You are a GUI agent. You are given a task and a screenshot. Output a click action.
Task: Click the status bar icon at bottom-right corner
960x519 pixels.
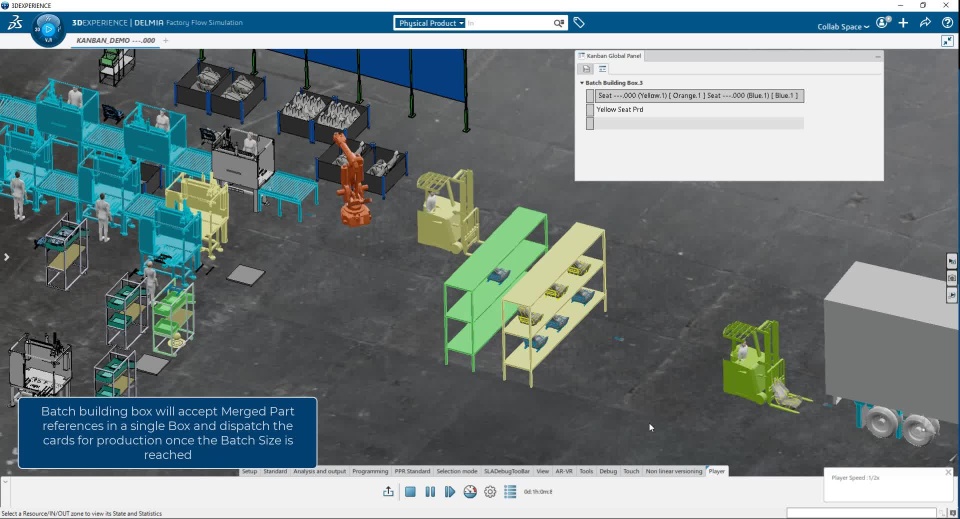[x=953, y=513]
